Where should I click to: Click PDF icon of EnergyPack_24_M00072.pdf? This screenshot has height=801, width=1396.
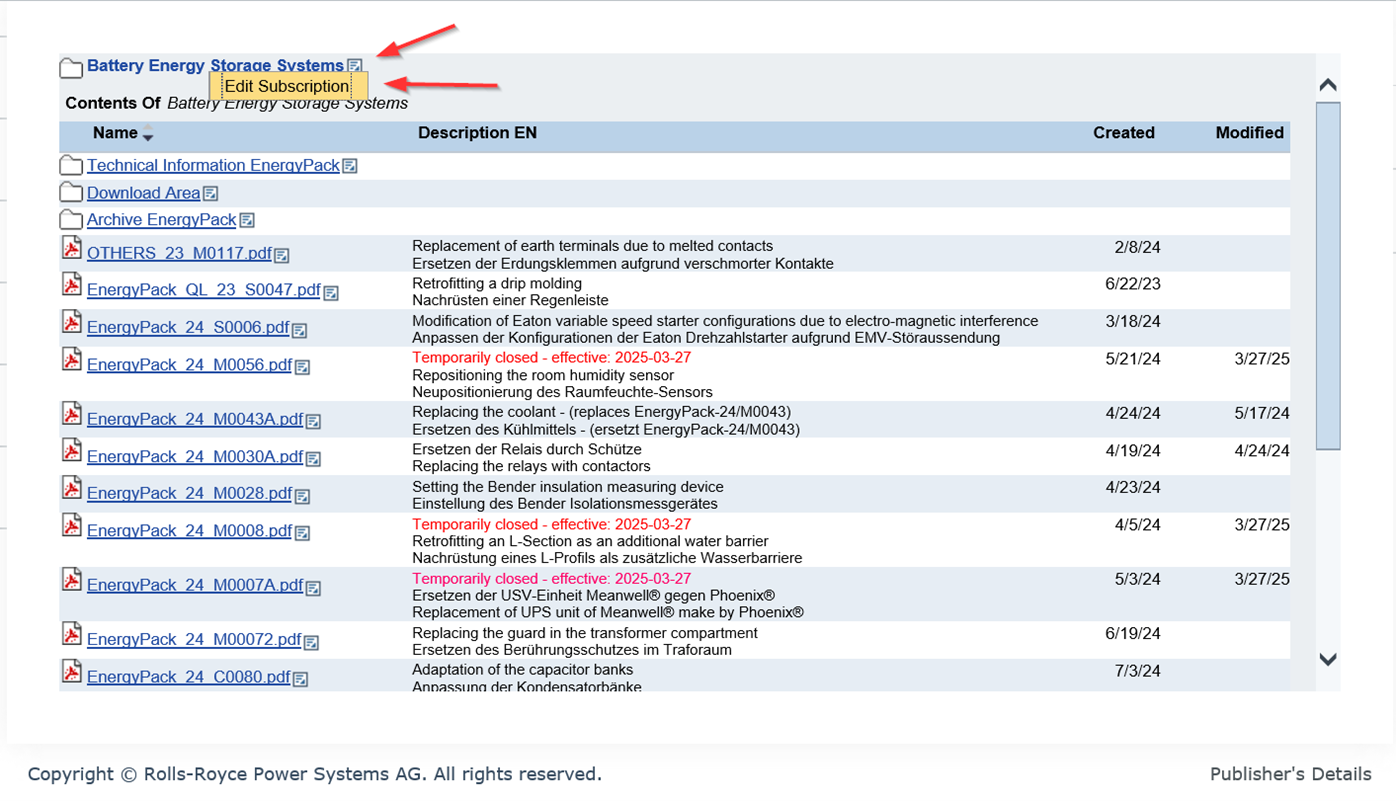pyautogui.click(x=72, y=634)
